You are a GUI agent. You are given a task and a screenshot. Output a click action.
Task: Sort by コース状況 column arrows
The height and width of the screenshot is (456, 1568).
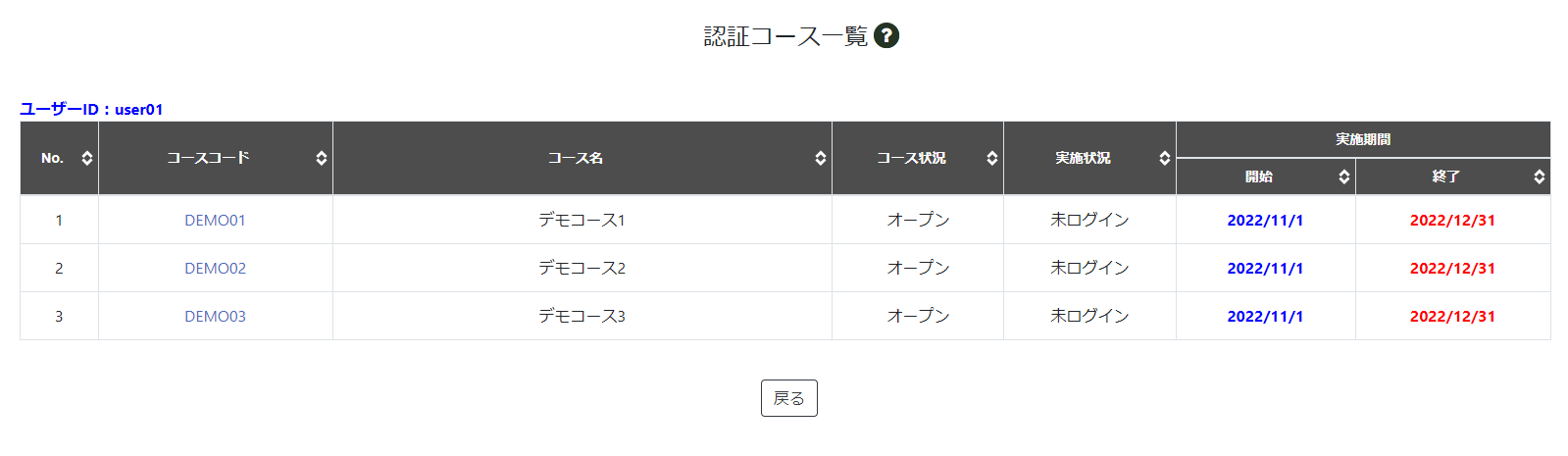(992, 158)
